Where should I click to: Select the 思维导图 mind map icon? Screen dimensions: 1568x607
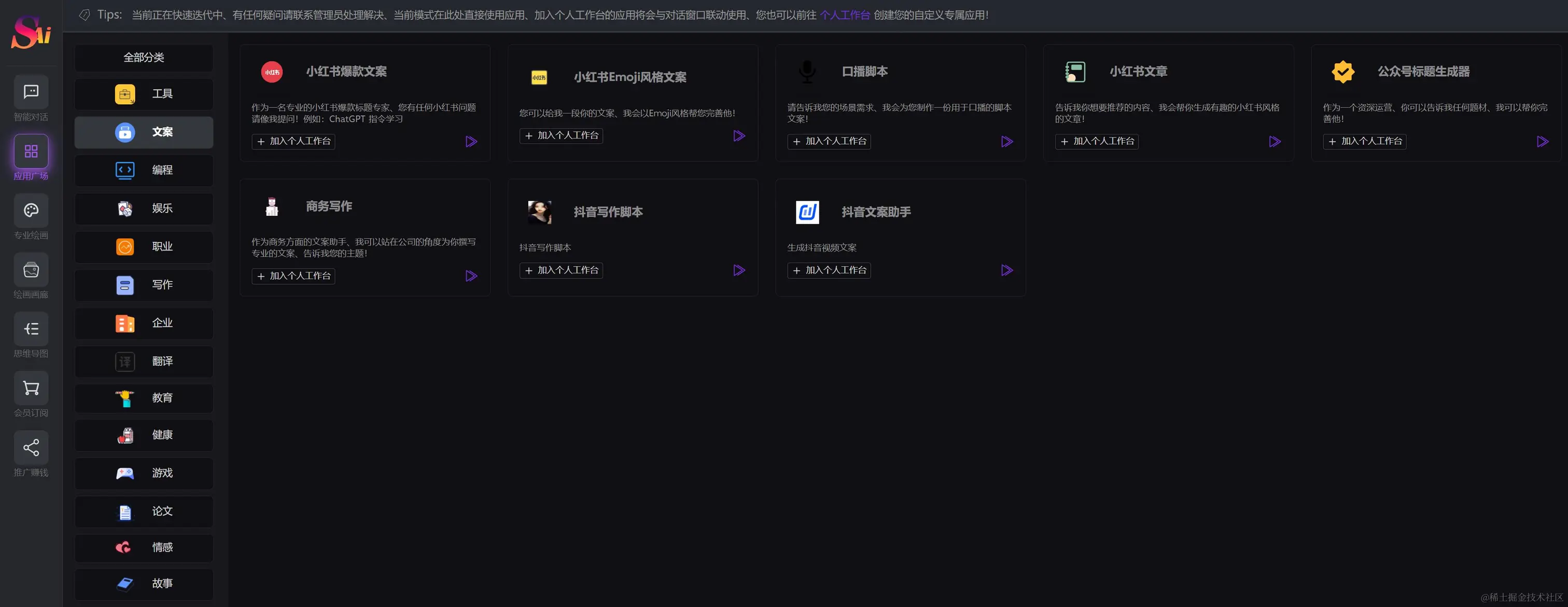pyautogui.click(x=31, y=328)
